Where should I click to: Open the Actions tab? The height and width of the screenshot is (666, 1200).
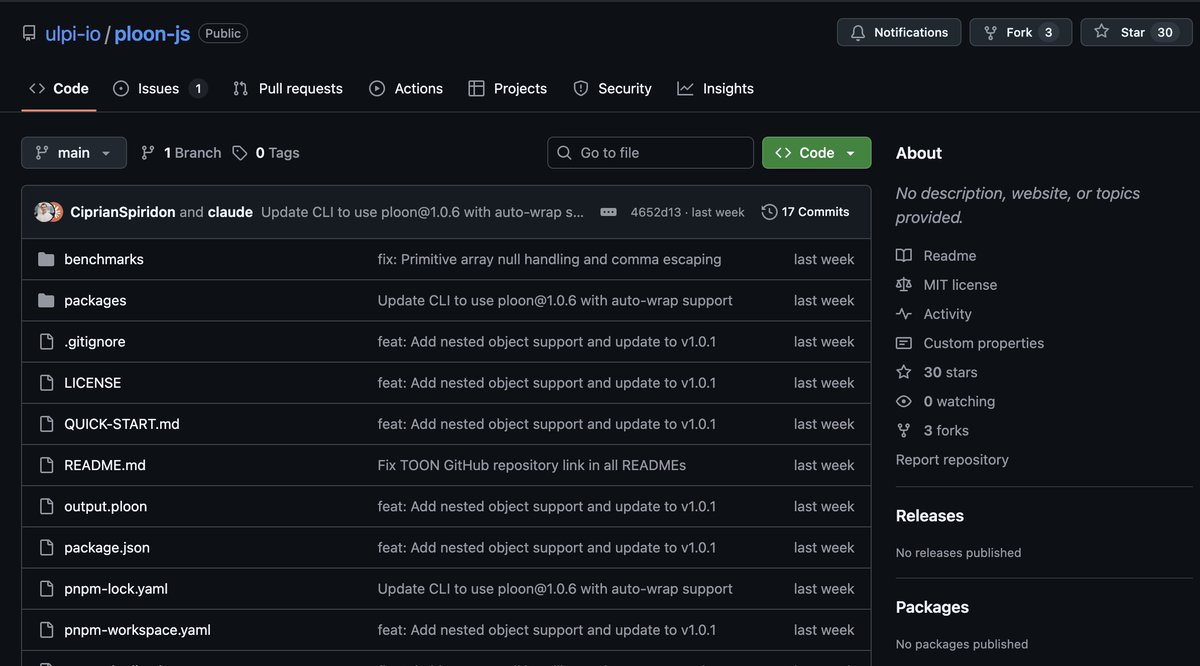point(406,88)
